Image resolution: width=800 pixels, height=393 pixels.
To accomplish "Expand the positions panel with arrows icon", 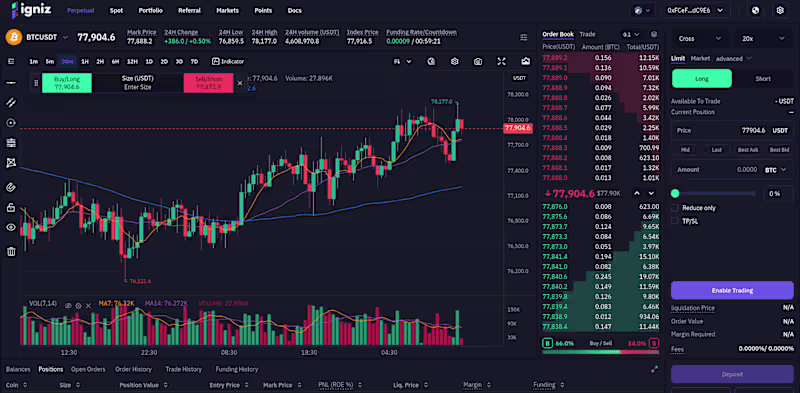I will pyautogui.click(x=655, y=369).
